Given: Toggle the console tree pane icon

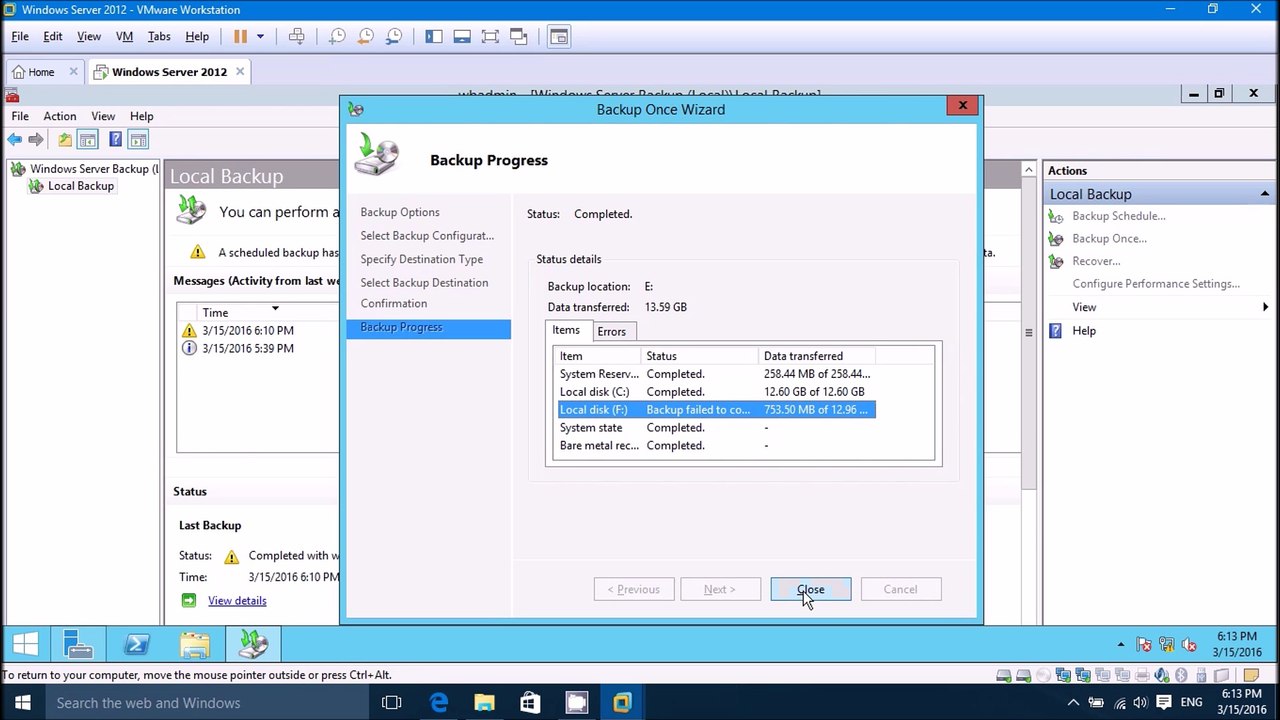Looking at the screenshot, I should 88,140.
